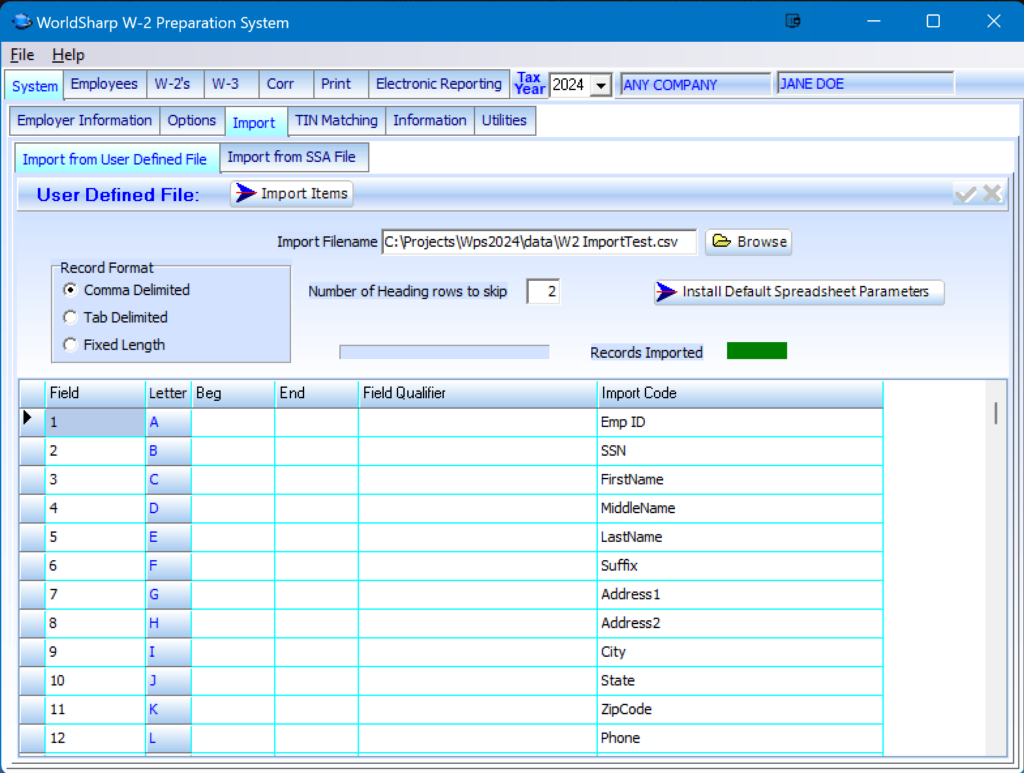Select Comma Delimited record format
This screenshot has height=773, width=1024.
tap(70, 289)
